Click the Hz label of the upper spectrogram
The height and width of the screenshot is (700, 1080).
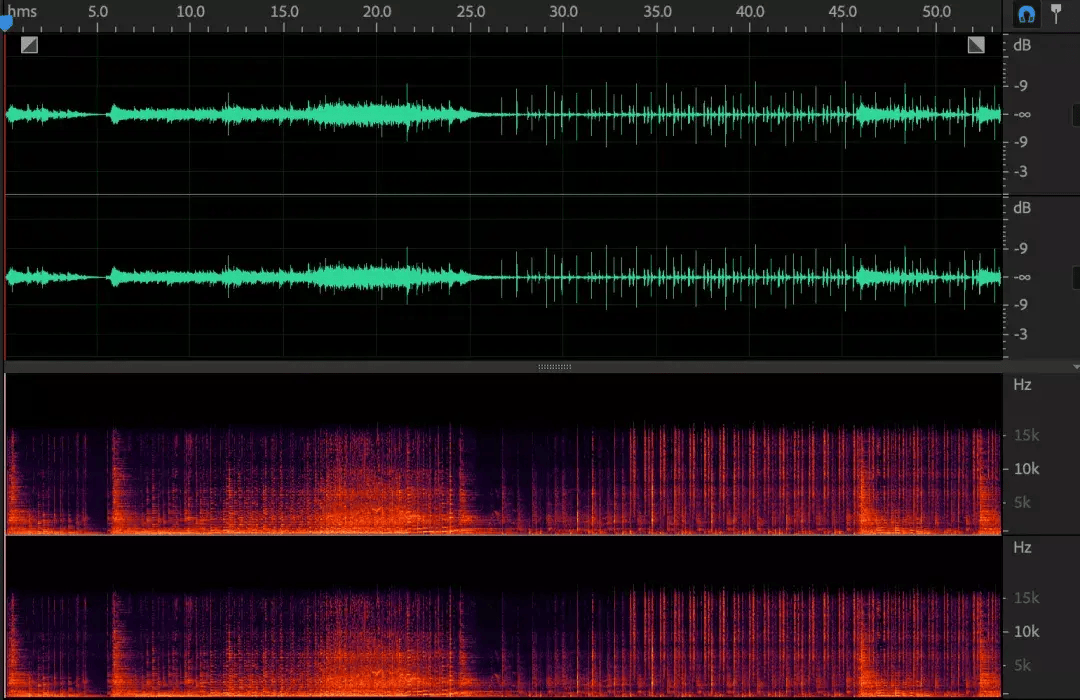tap(1022, 384)
